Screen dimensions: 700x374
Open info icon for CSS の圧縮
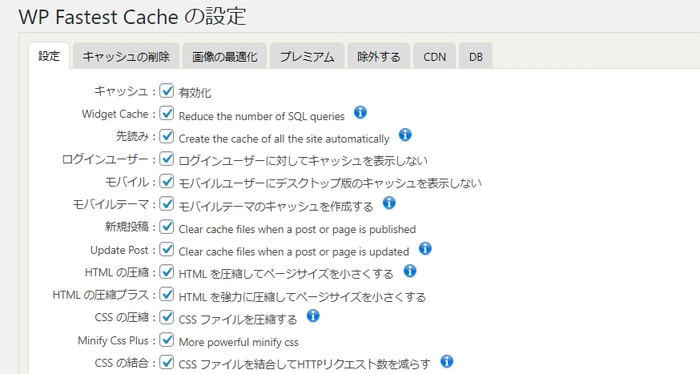(313, 316)
